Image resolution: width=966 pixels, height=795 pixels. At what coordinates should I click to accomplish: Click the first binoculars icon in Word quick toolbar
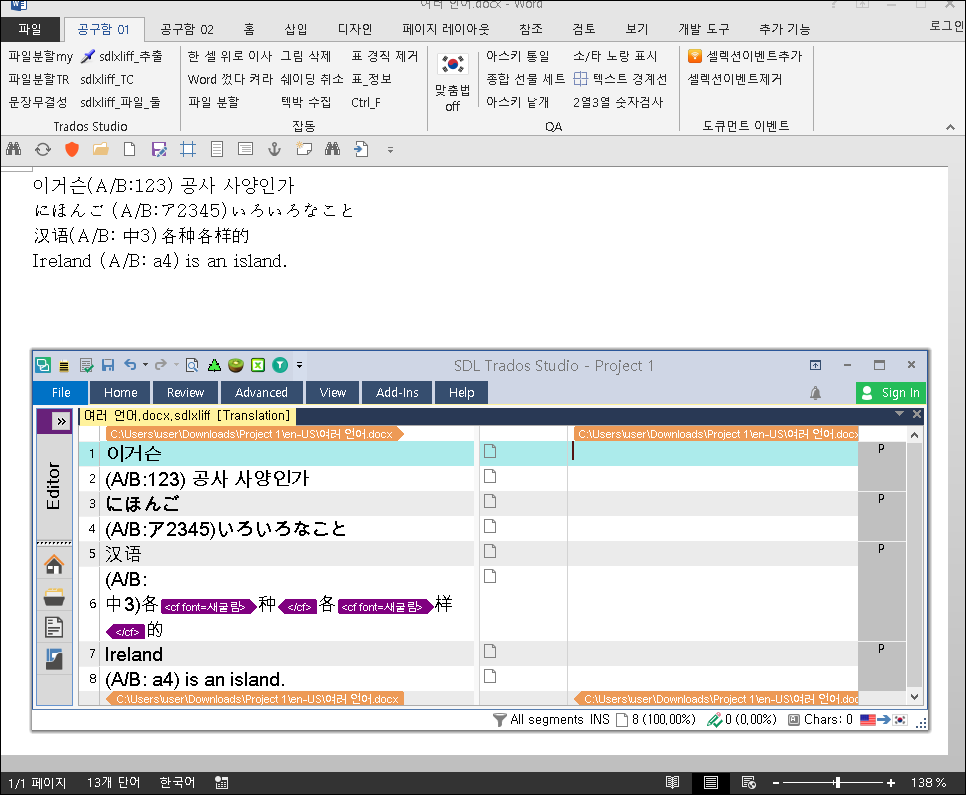[14, 149]
